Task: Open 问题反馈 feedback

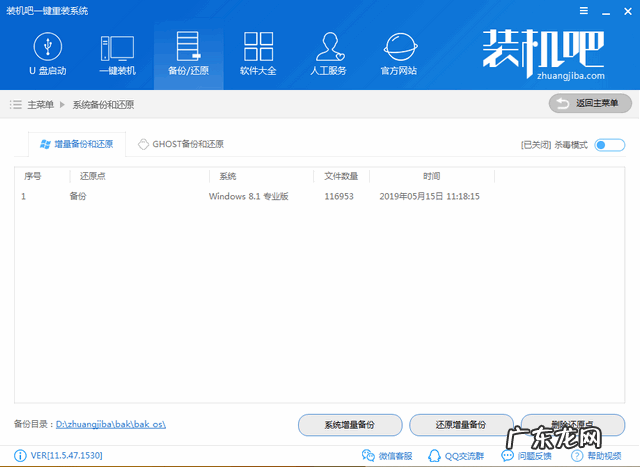Action: tap(526, 456)
